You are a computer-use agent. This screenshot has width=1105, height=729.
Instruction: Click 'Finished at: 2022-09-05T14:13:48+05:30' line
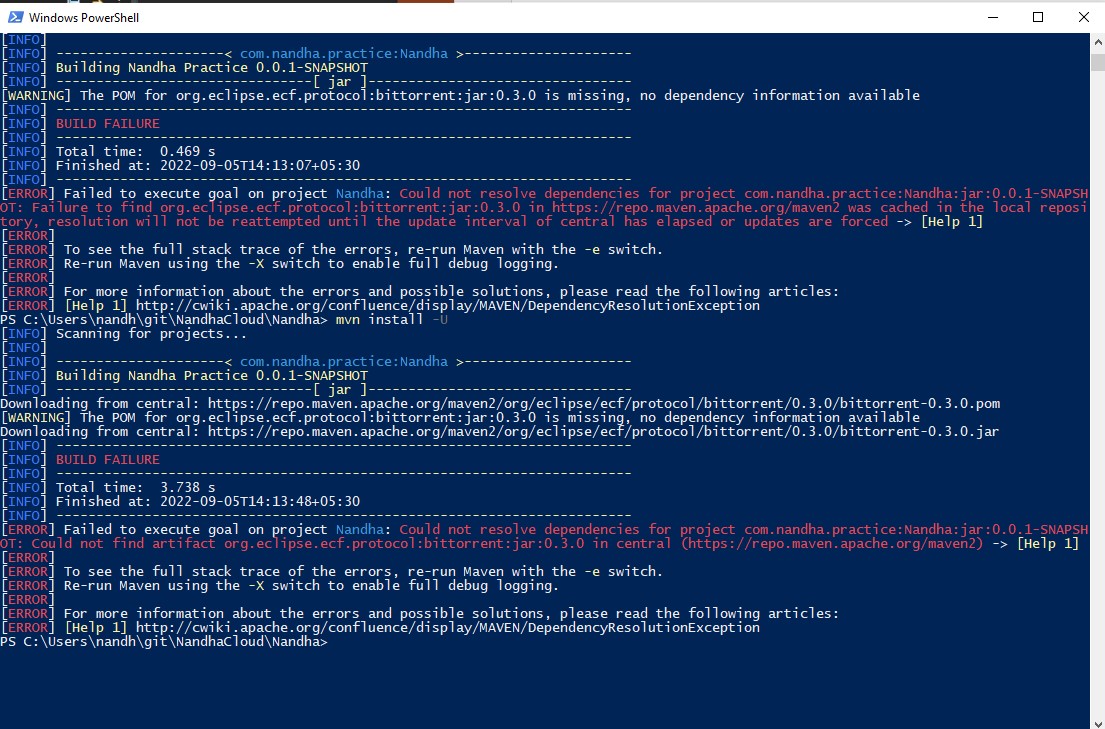click(x=208, y=501)
